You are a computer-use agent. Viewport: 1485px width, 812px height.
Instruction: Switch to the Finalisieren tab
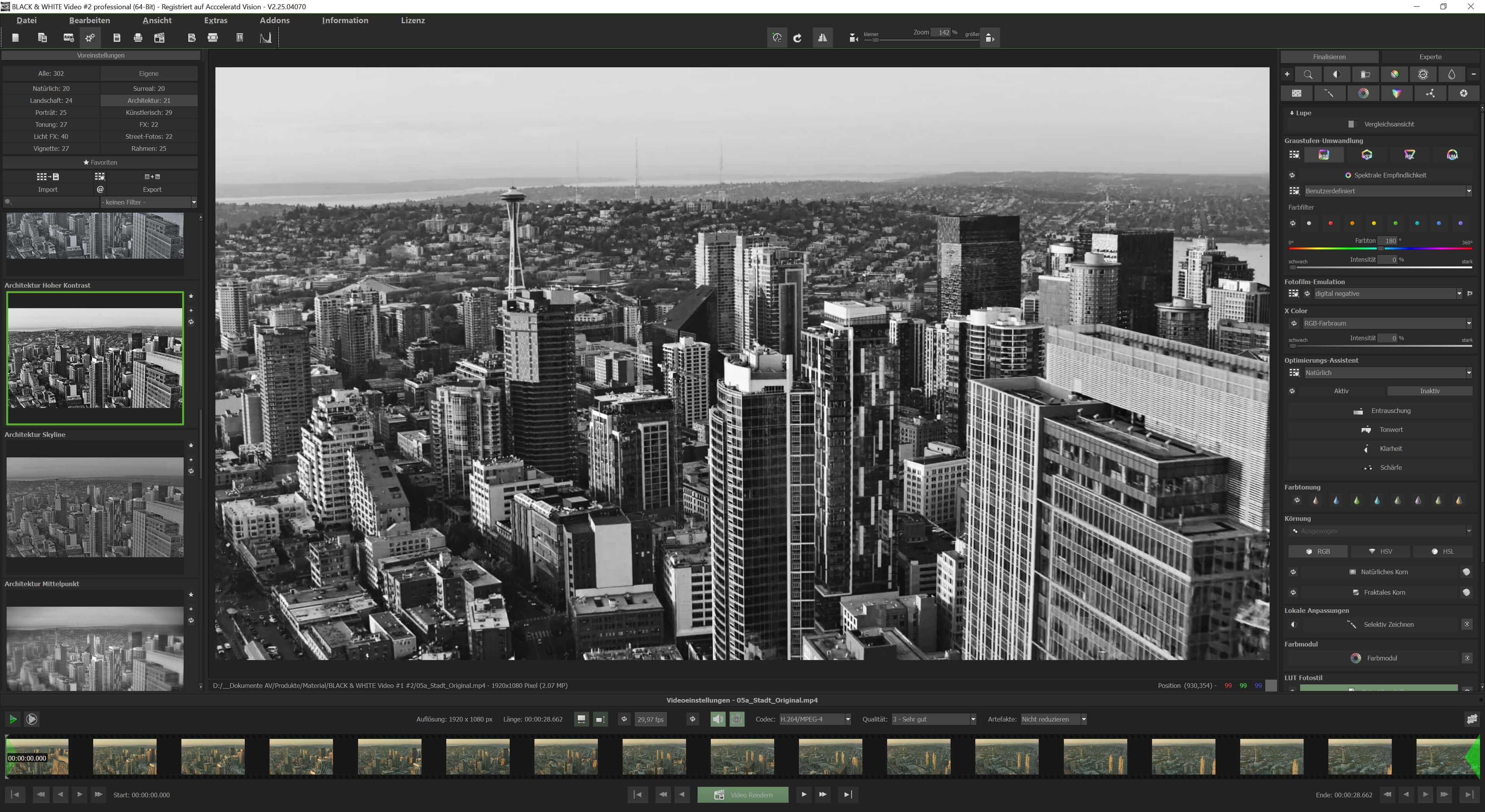point(1330,56)
